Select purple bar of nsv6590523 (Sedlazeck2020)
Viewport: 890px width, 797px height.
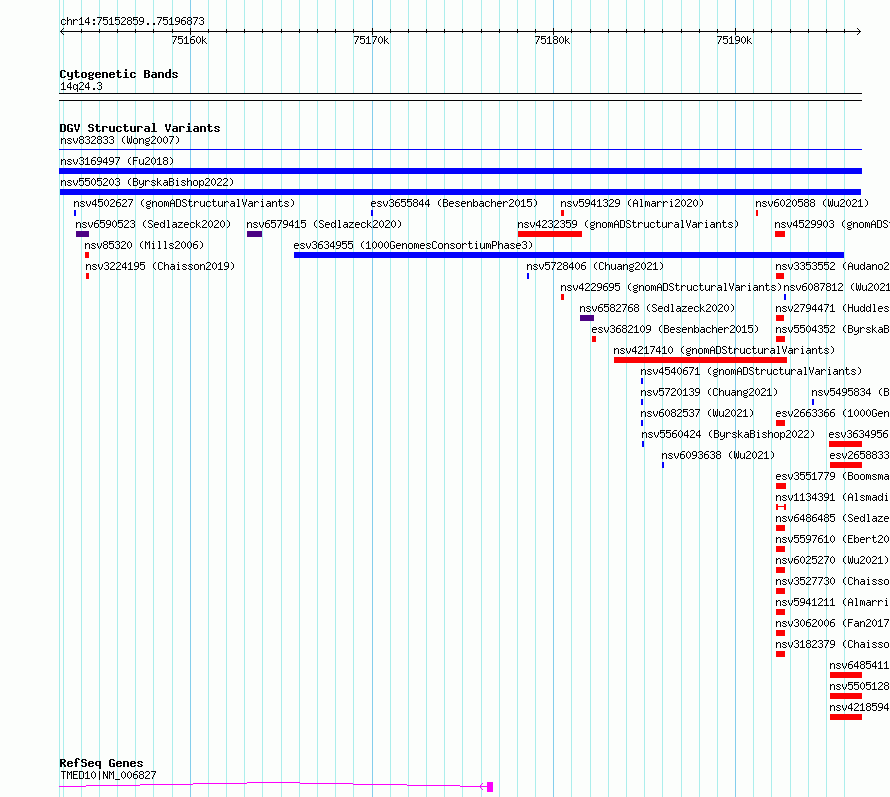coord(82,234)
